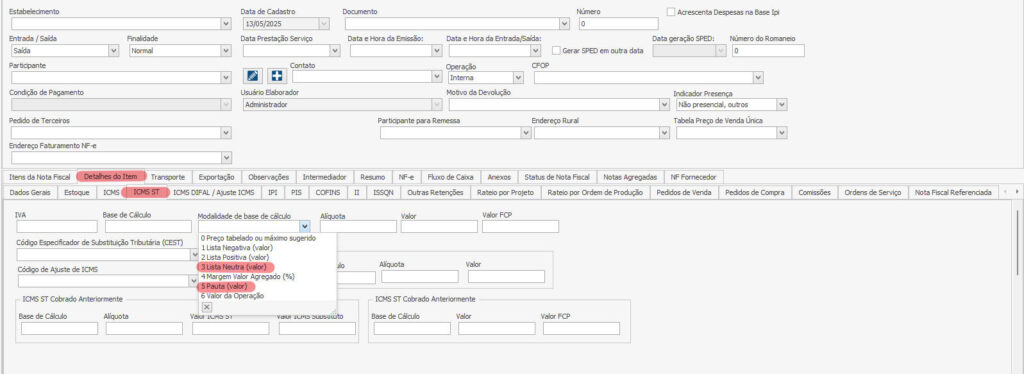This screenshot has width=1024, height=374.
Task: Choose 2 Lista Positiva (valor) option
Action: (x=268, y=257)
